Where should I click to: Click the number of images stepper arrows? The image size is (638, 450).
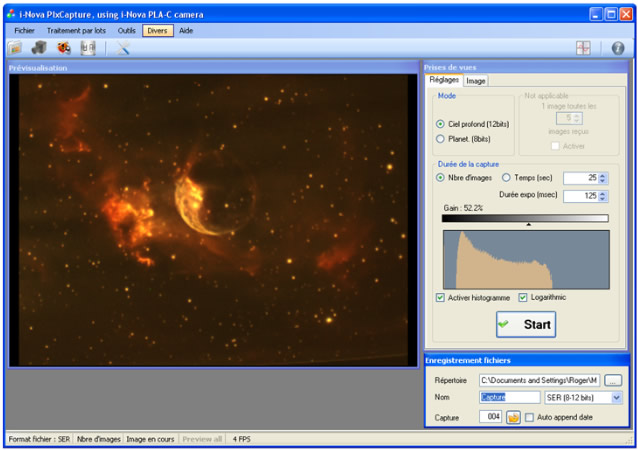pos(603,178)
